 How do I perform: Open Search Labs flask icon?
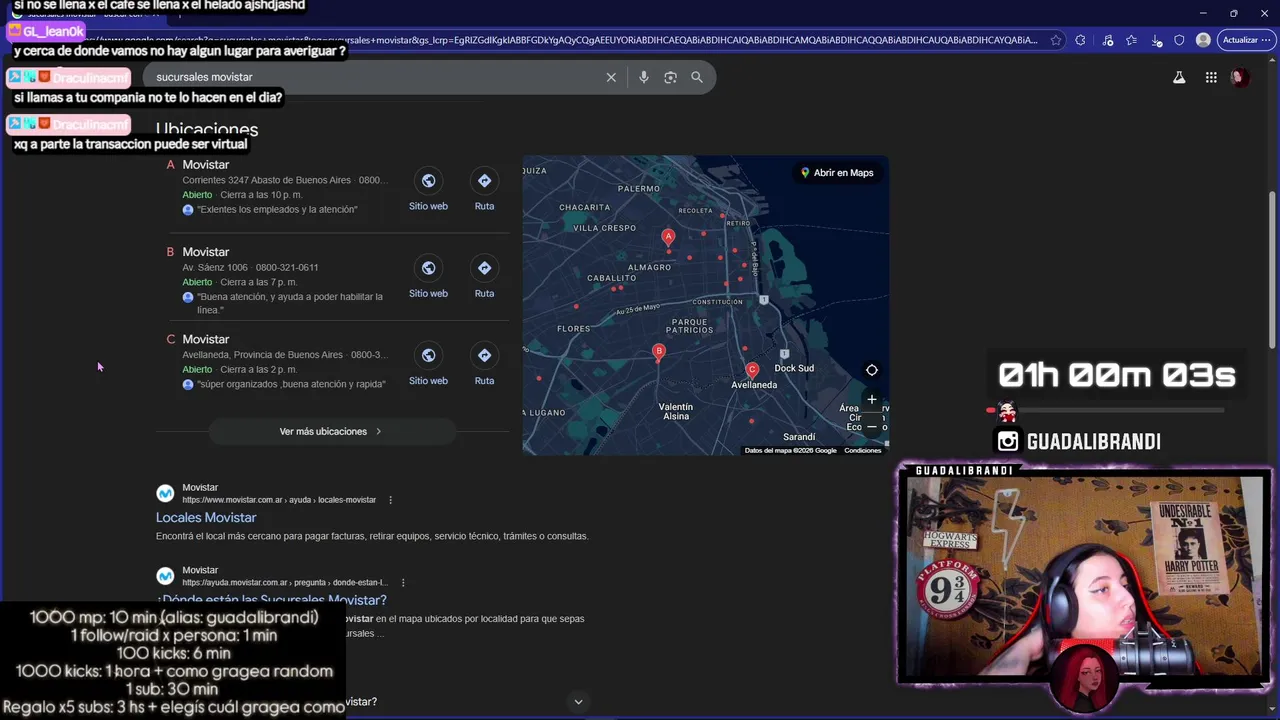click(x=1179, y=77)
